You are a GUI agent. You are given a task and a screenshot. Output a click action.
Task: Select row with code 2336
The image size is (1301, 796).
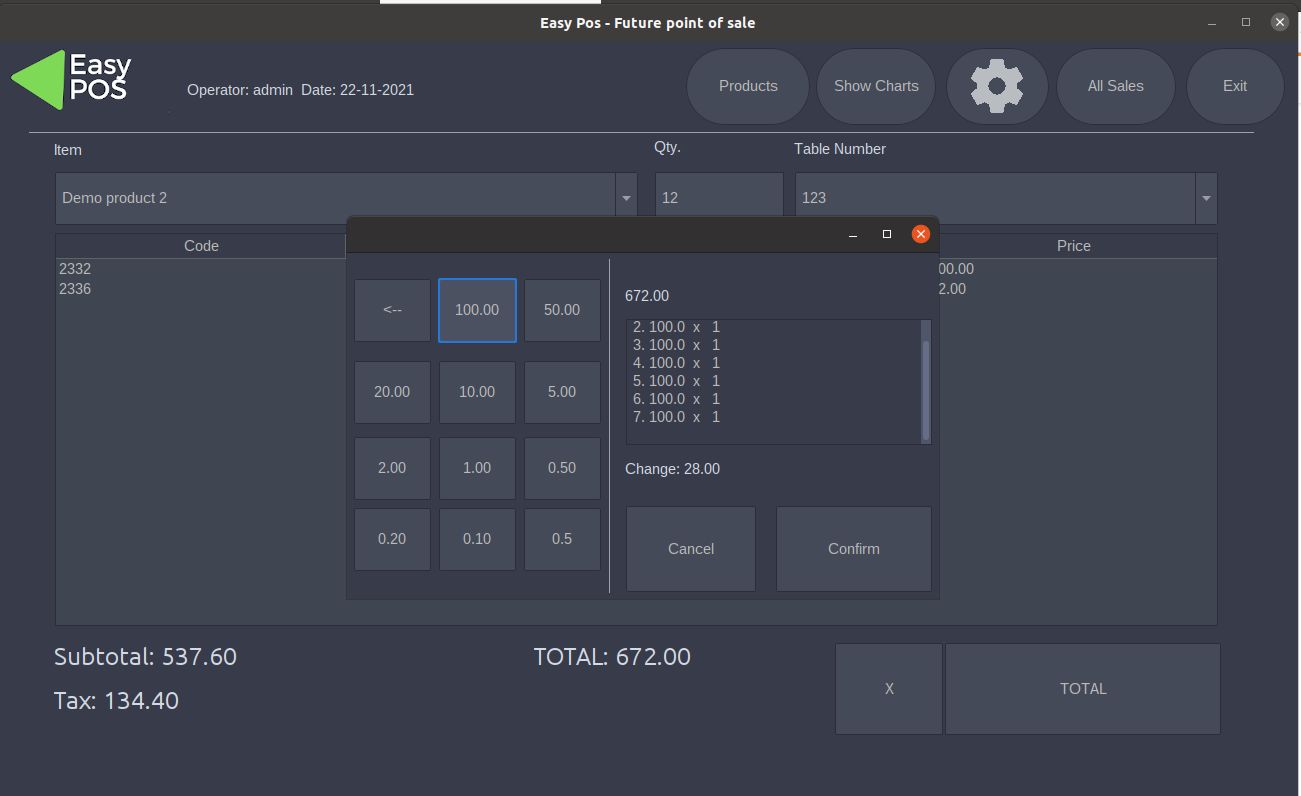75,289
